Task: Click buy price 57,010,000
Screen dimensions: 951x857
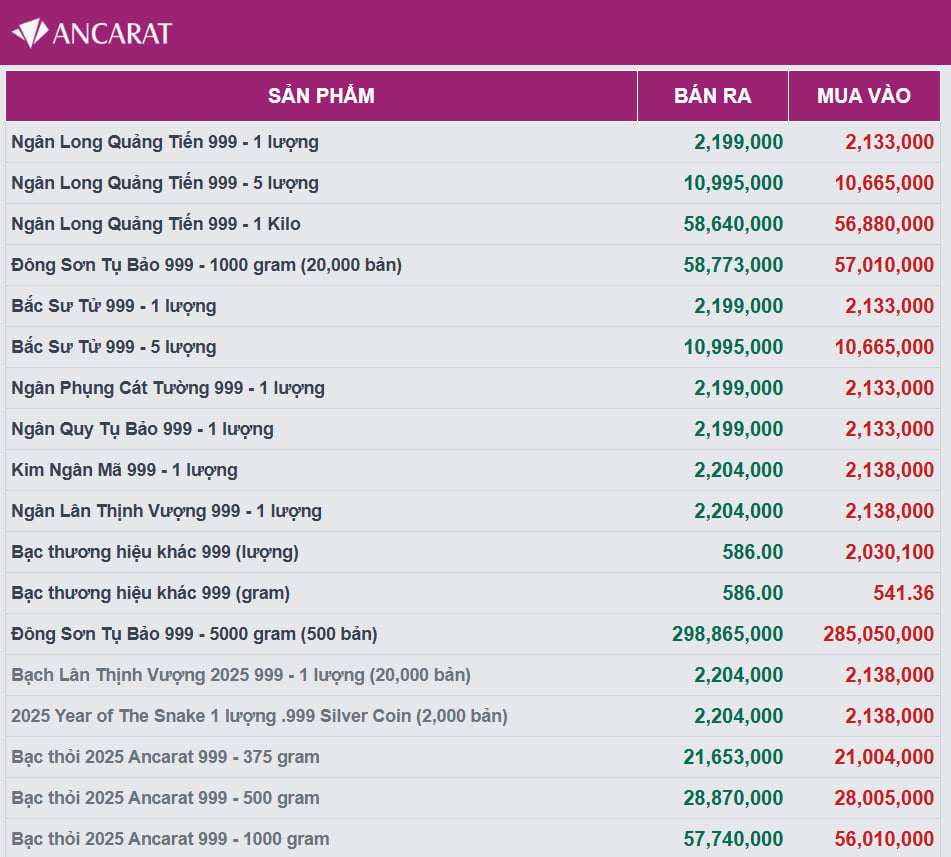Action: click(x=884, y=265)
